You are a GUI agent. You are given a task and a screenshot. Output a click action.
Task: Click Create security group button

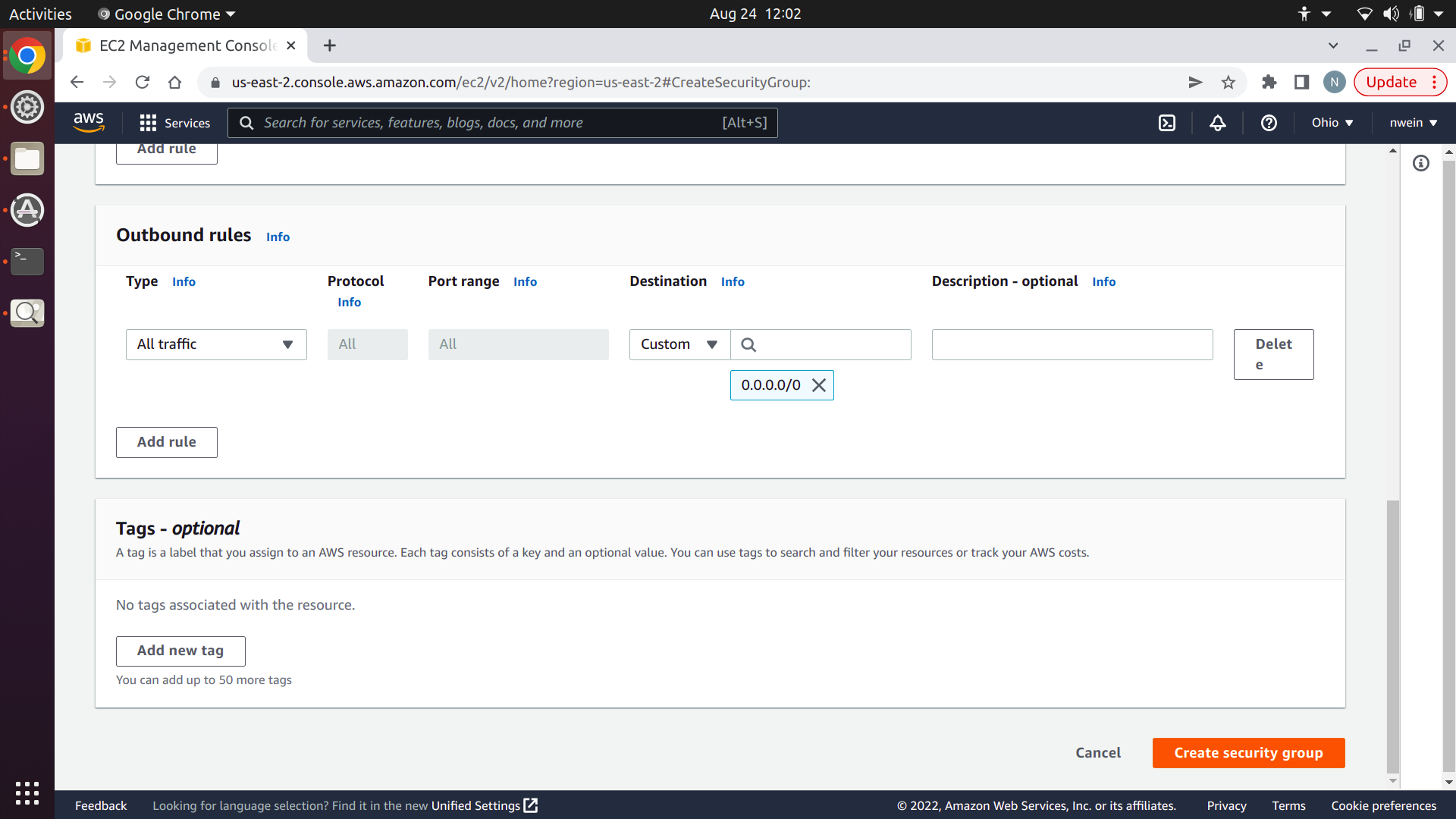click(1248, 753)
